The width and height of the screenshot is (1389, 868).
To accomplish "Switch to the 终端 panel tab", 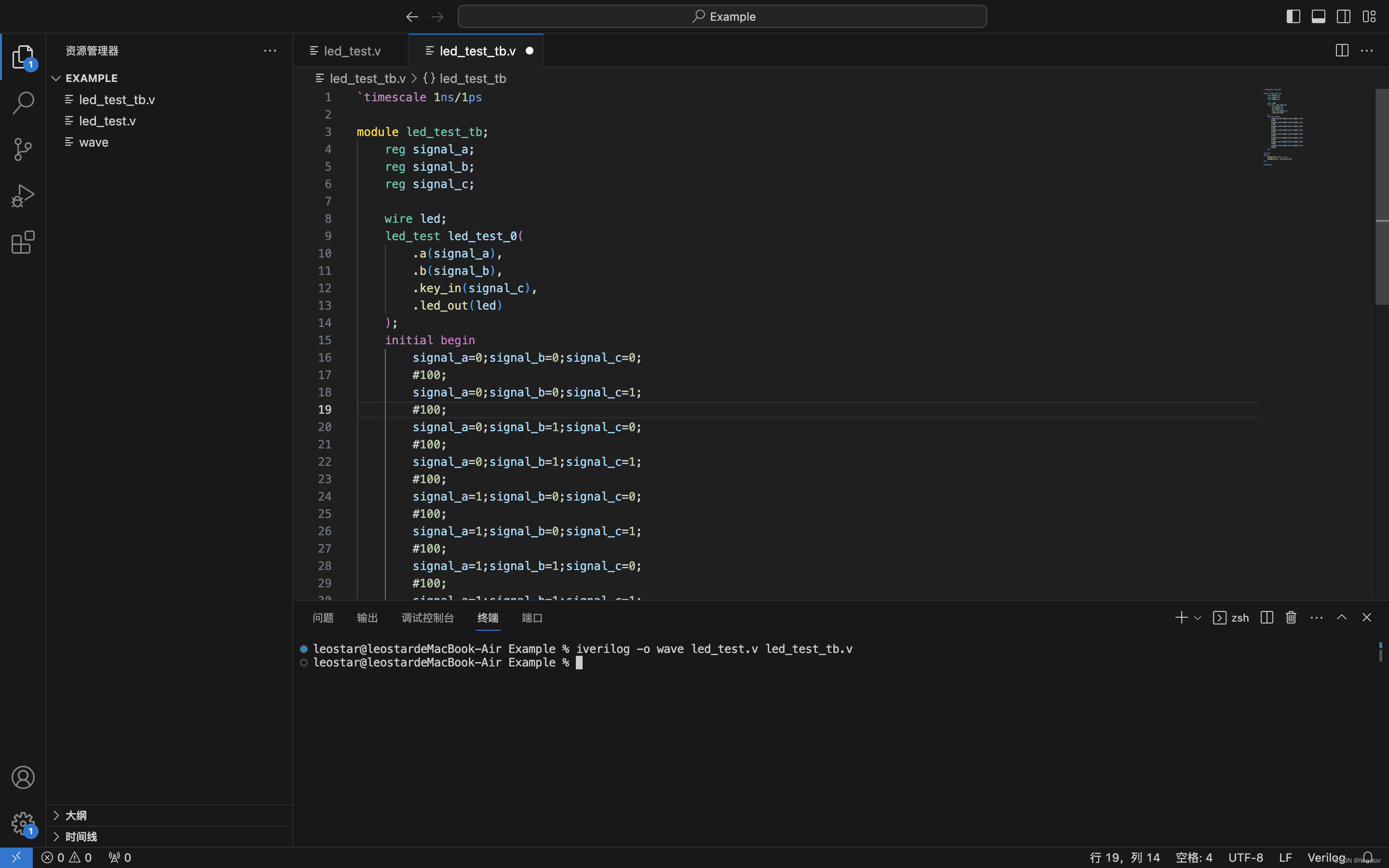I will pyautogui.click(x=488, y=618).
